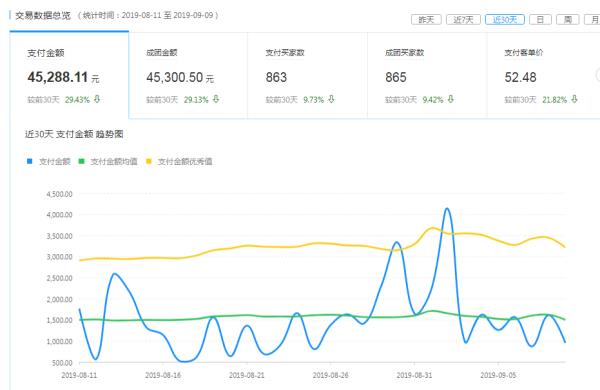Screen dimensions: 600x390
Task: Click the blue line's highest peak above 4,000
Action: point(447,209)
